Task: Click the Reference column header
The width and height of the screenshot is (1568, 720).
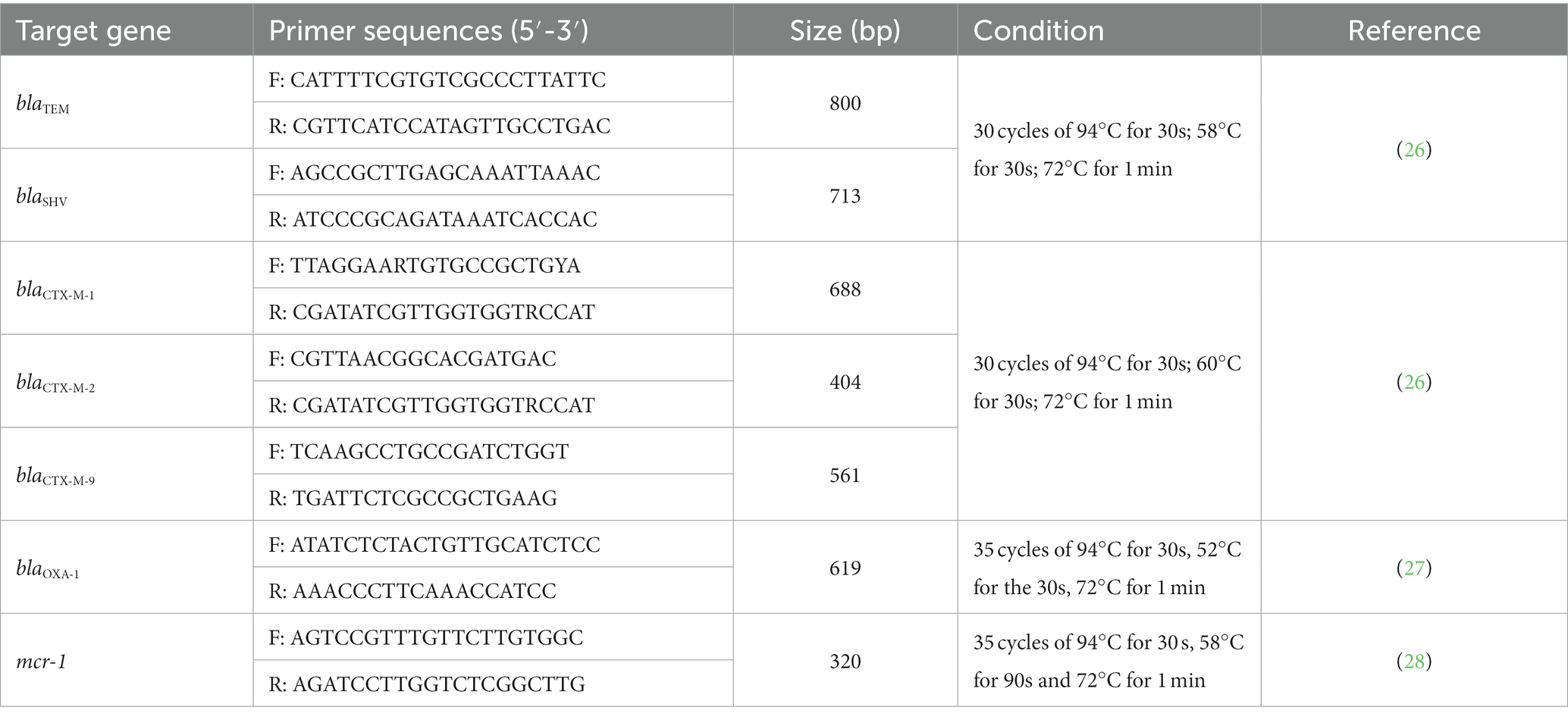Action: click(x=1414, y=30)
